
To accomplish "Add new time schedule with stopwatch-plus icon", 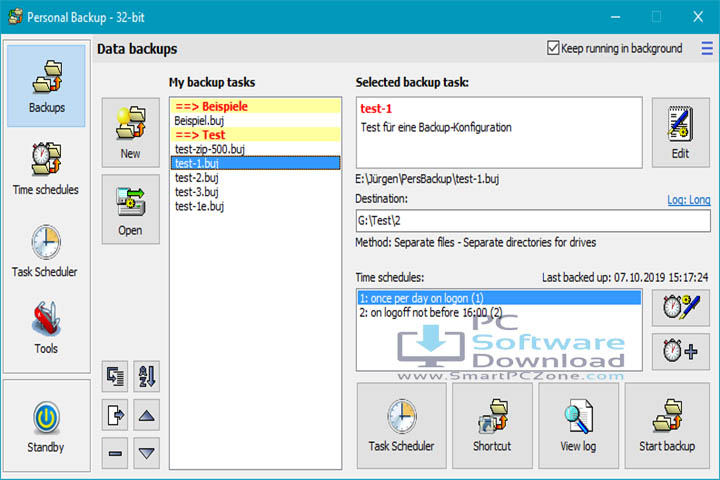I will [x=681, y=351].
